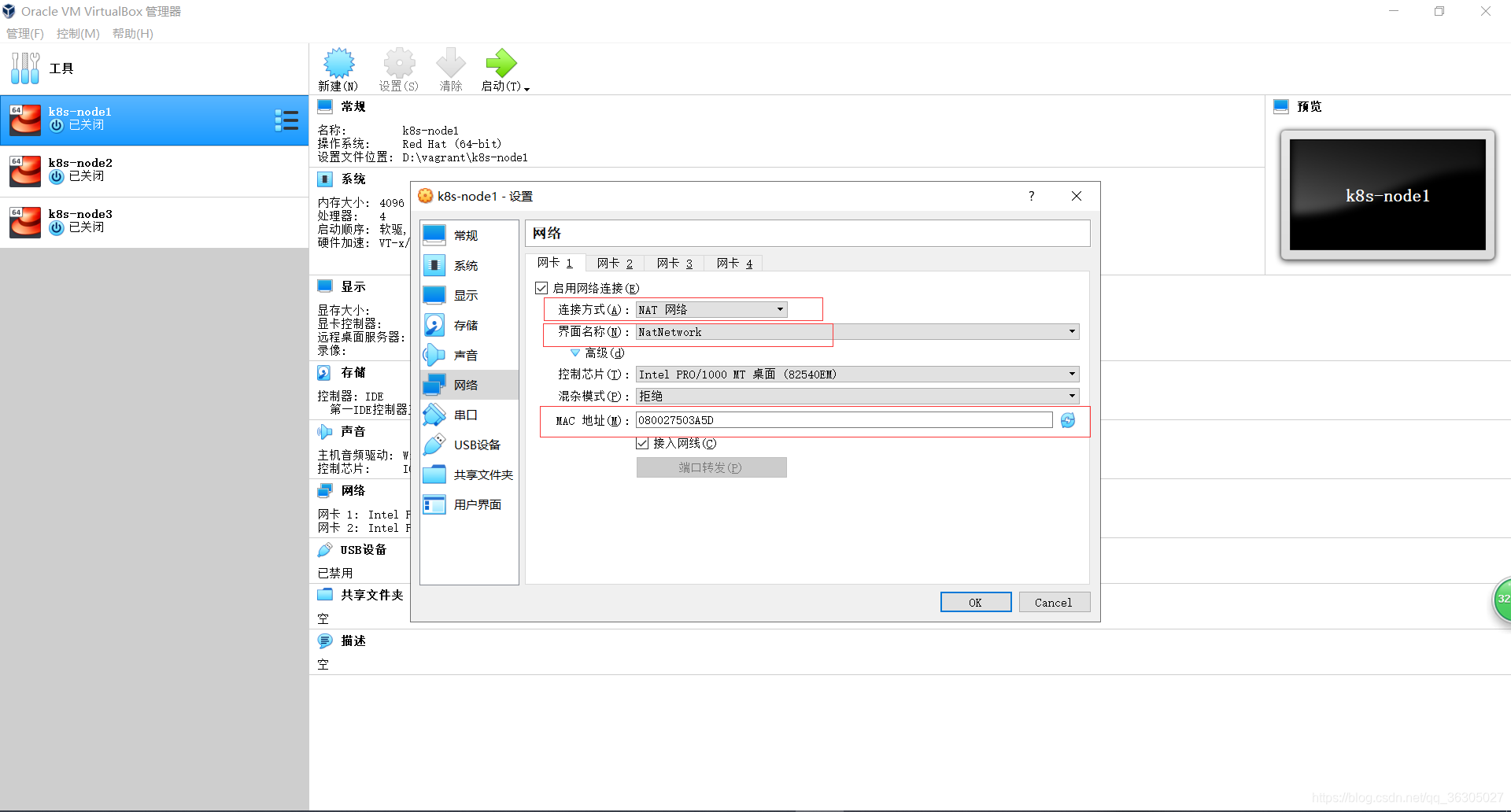Click the Port Forwarding (端口转发) button

pos(711,467)
